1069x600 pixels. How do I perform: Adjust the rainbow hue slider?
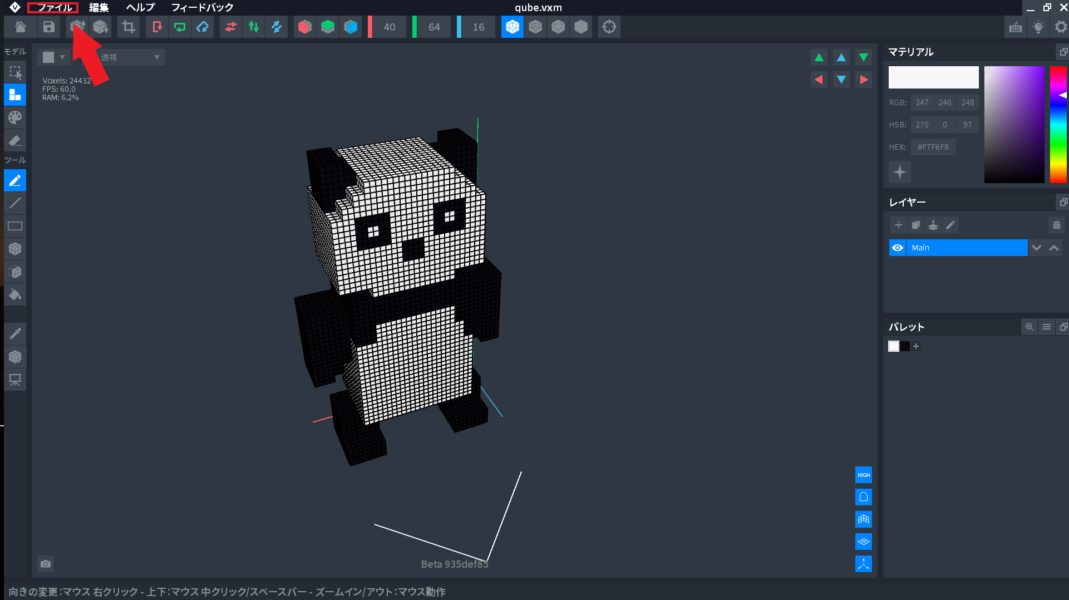point(1058,125)
